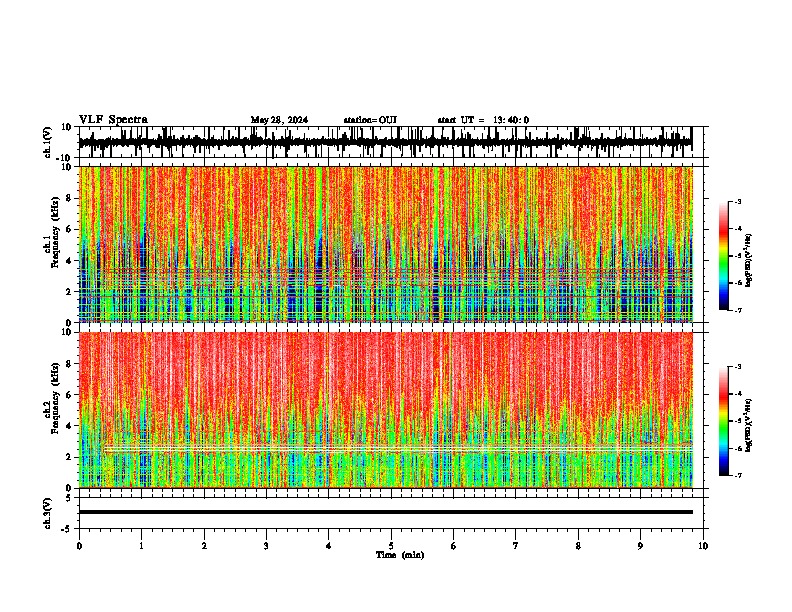
Task: Click the ch.2 spectrogram colorbar scale
Action: click(724, 421)
